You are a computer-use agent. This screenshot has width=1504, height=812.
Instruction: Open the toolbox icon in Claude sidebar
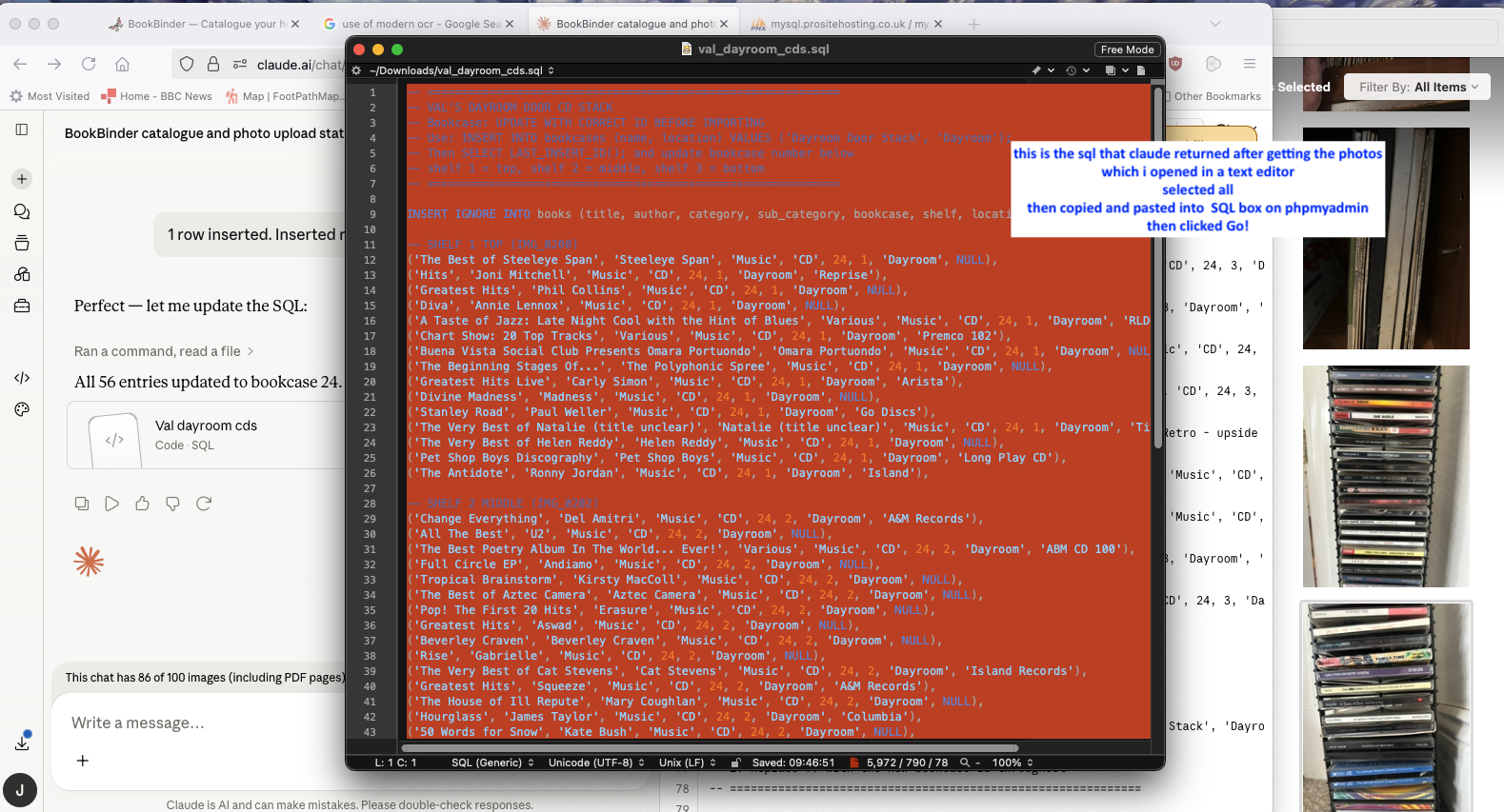coord(22,306)
